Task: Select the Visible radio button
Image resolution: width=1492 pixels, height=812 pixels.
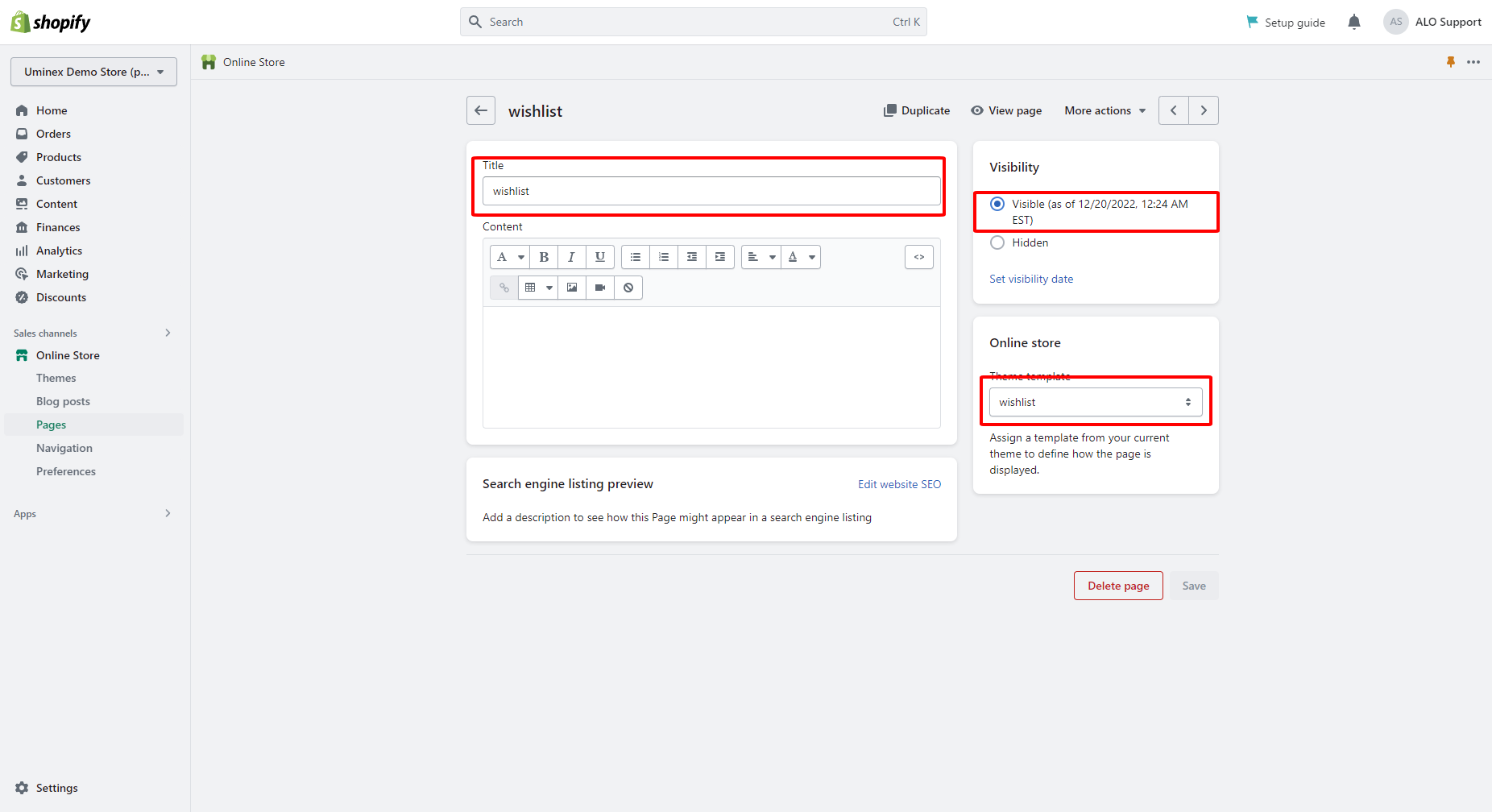Action: pos(997,204)
